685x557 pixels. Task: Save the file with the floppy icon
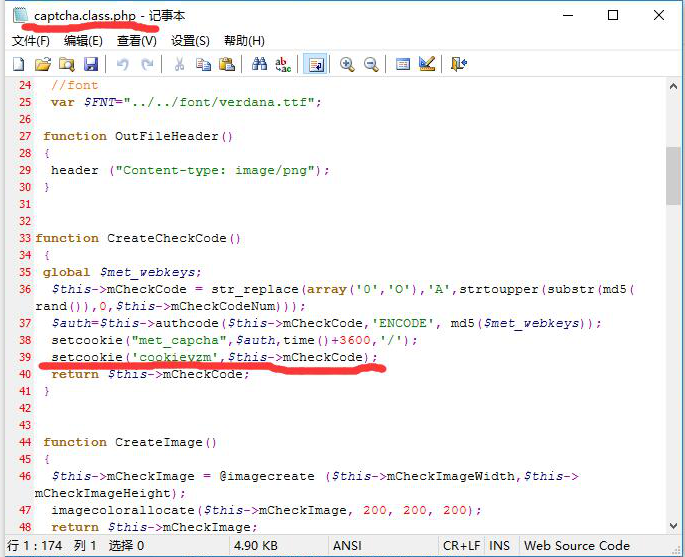click(x=91, y=64)
